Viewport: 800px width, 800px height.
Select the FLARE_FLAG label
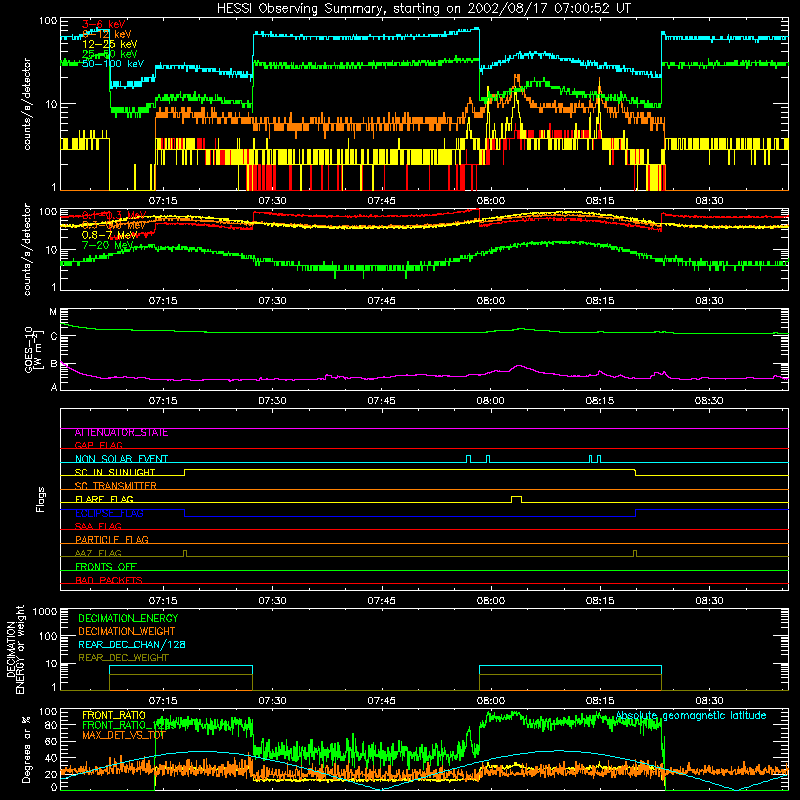point(104,499)
